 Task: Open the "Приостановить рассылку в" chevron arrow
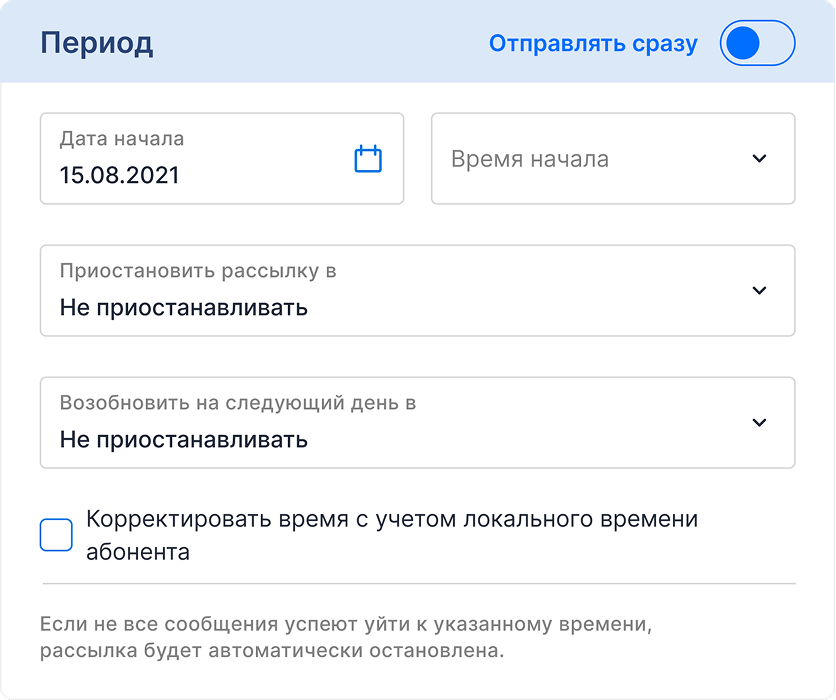click(x=759, y=291)
